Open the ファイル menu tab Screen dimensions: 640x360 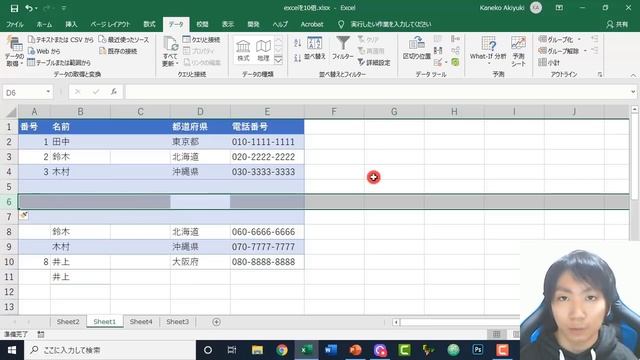15,24
